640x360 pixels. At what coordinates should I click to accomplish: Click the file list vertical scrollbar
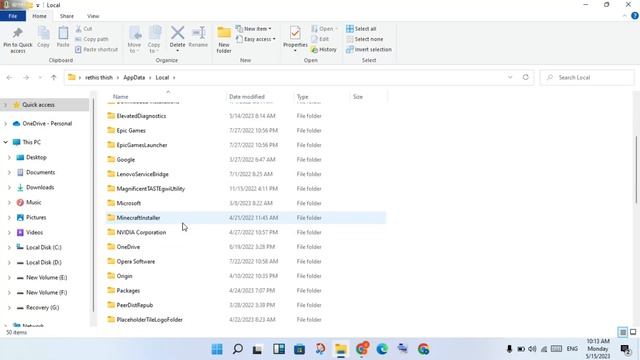(636, 169)
